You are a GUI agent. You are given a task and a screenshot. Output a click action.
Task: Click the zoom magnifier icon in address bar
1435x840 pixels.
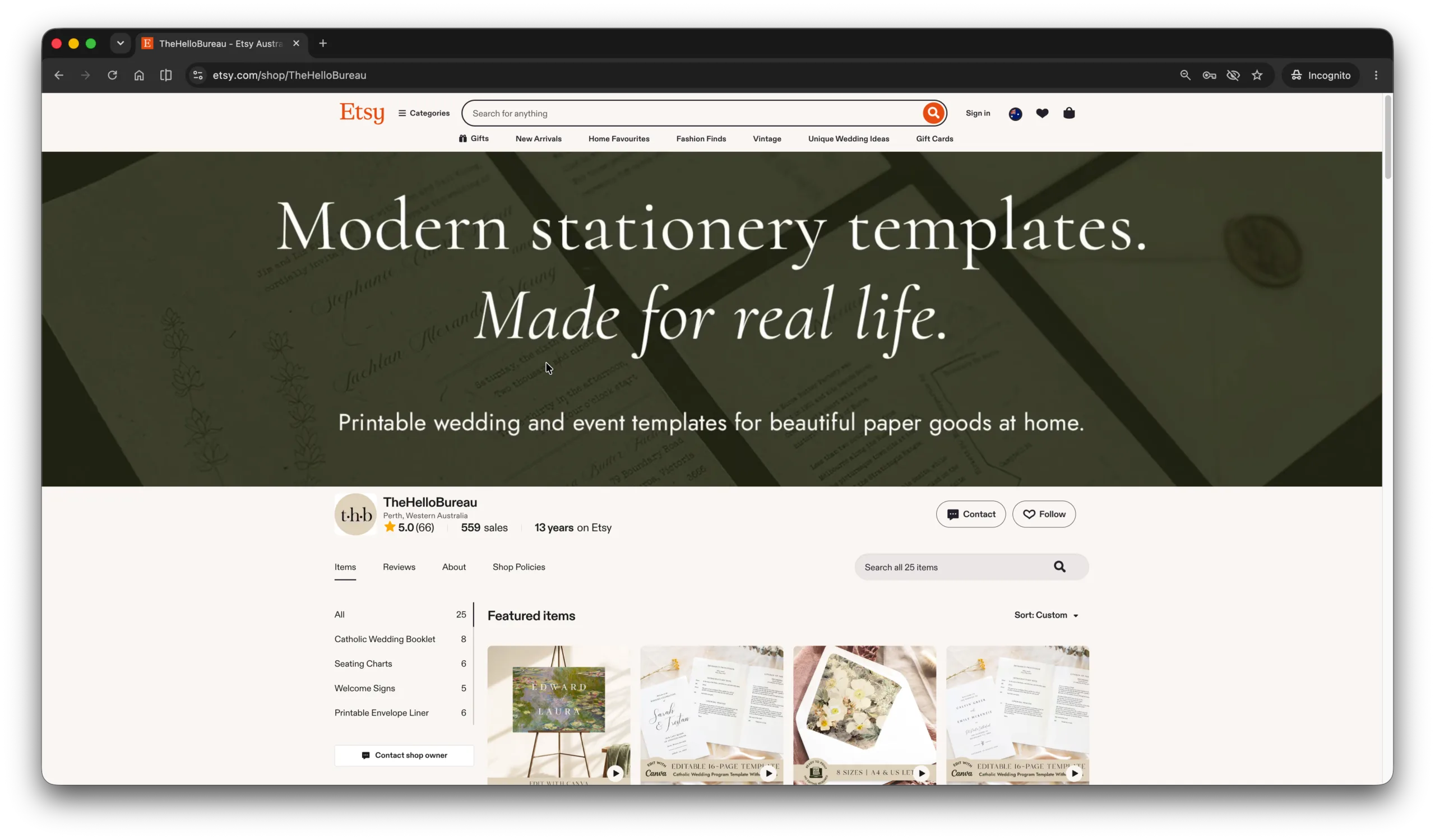1185,75
